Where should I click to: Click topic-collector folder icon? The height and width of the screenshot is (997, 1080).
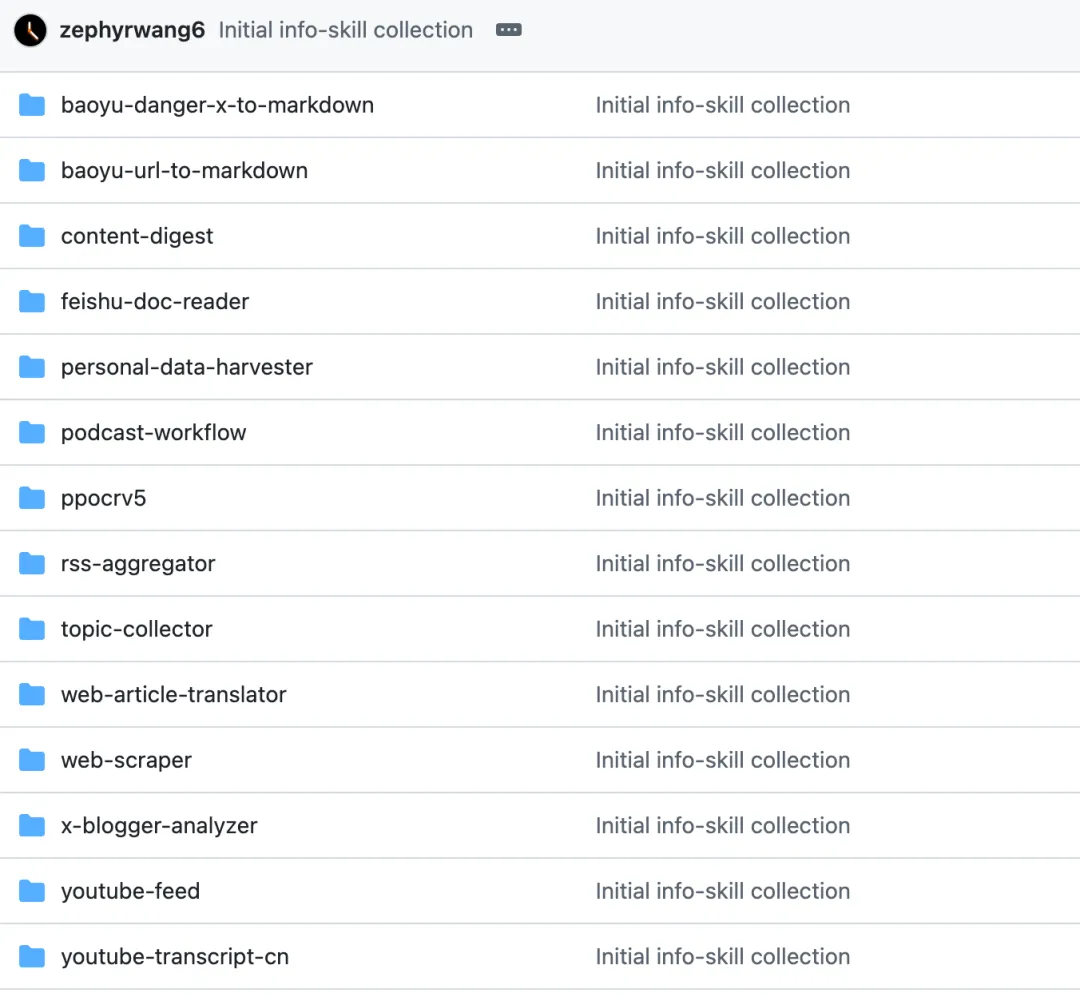(x=32, y=629)
